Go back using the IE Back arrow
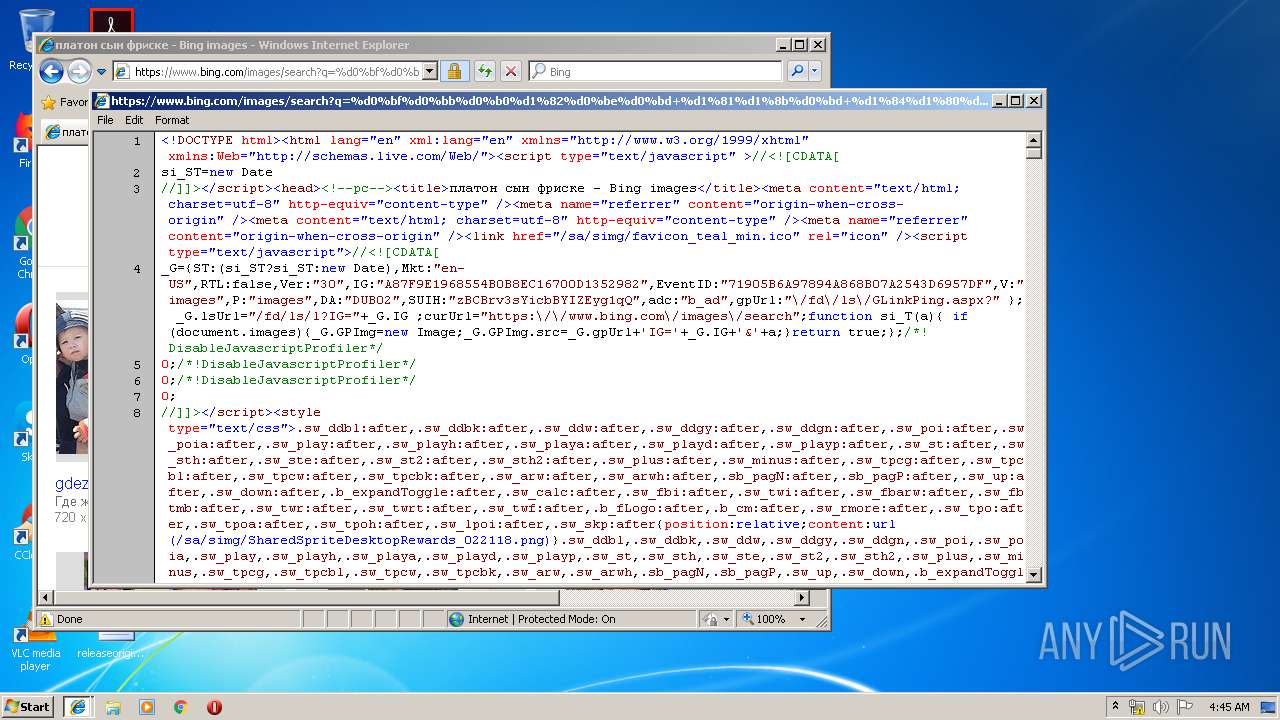 (52, 71)
